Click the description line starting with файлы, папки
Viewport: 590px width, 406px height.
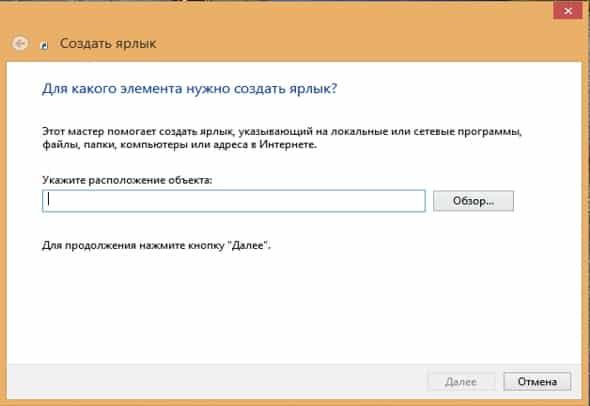click(x=179, y=144)
